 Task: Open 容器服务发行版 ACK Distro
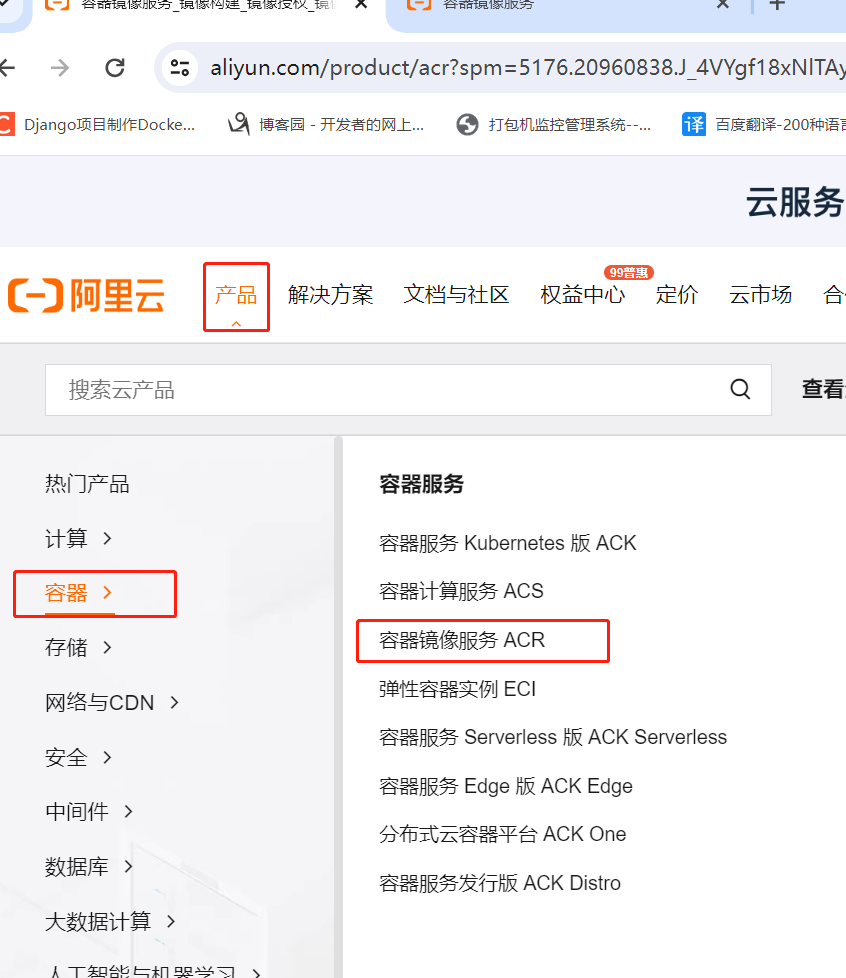[x=500, y=883]
